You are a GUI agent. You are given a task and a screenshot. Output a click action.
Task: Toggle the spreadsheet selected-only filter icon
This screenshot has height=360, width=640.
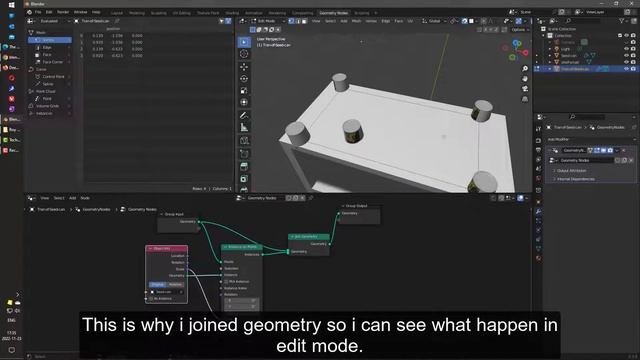tap(222, 21)
